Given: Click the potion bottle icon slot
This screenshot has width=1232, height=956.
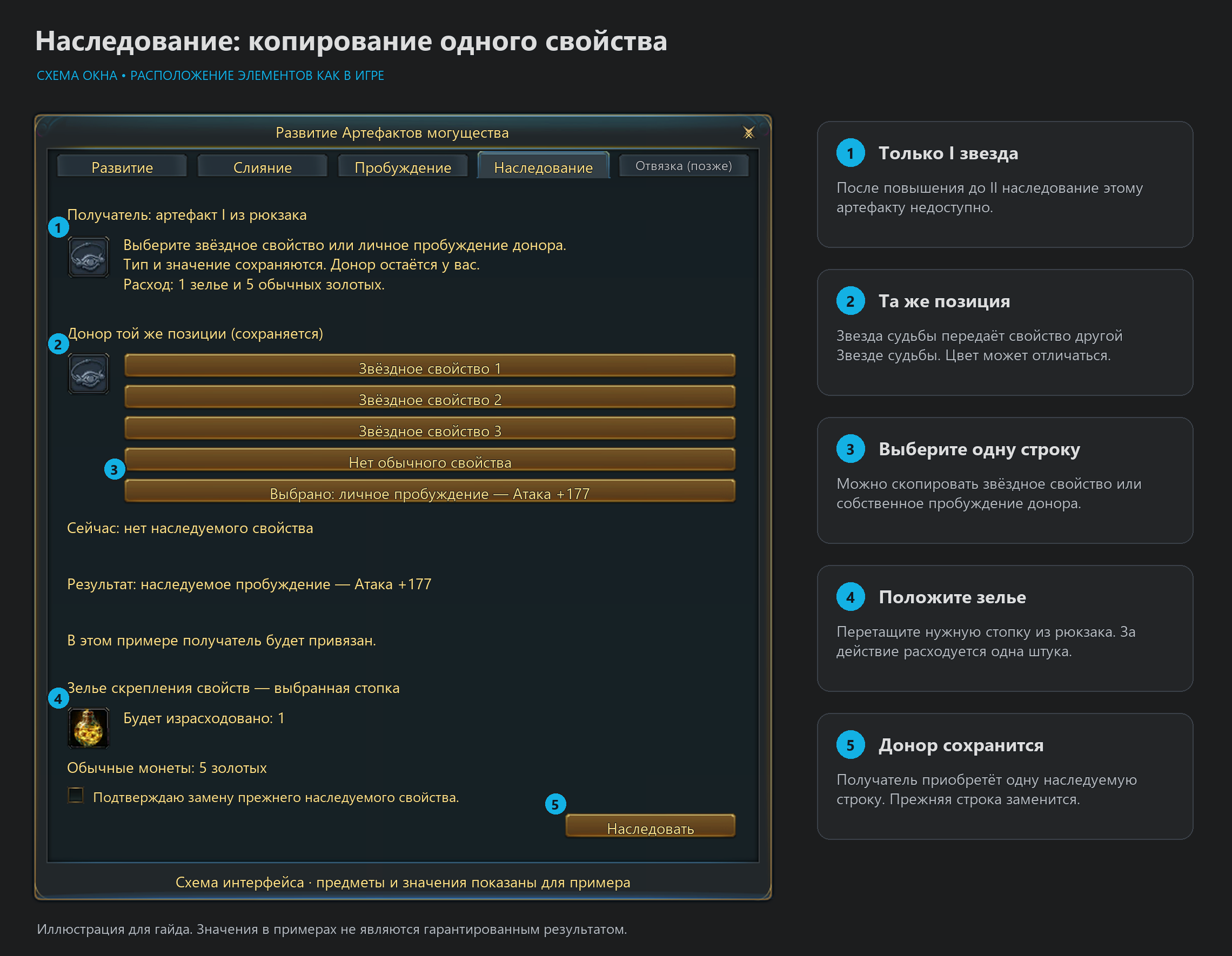Looking at the screenshot, I should click(89, 728).
